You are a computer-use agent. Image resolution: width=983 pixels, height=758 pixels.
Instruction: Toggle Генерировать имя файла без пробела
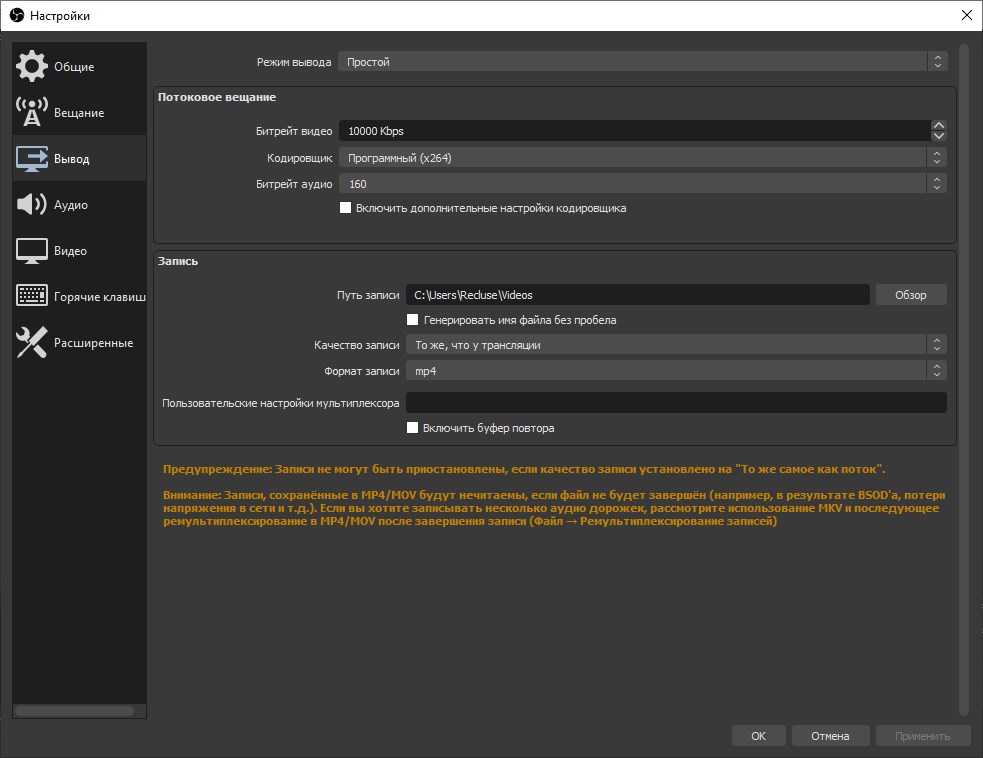(413, 320)
